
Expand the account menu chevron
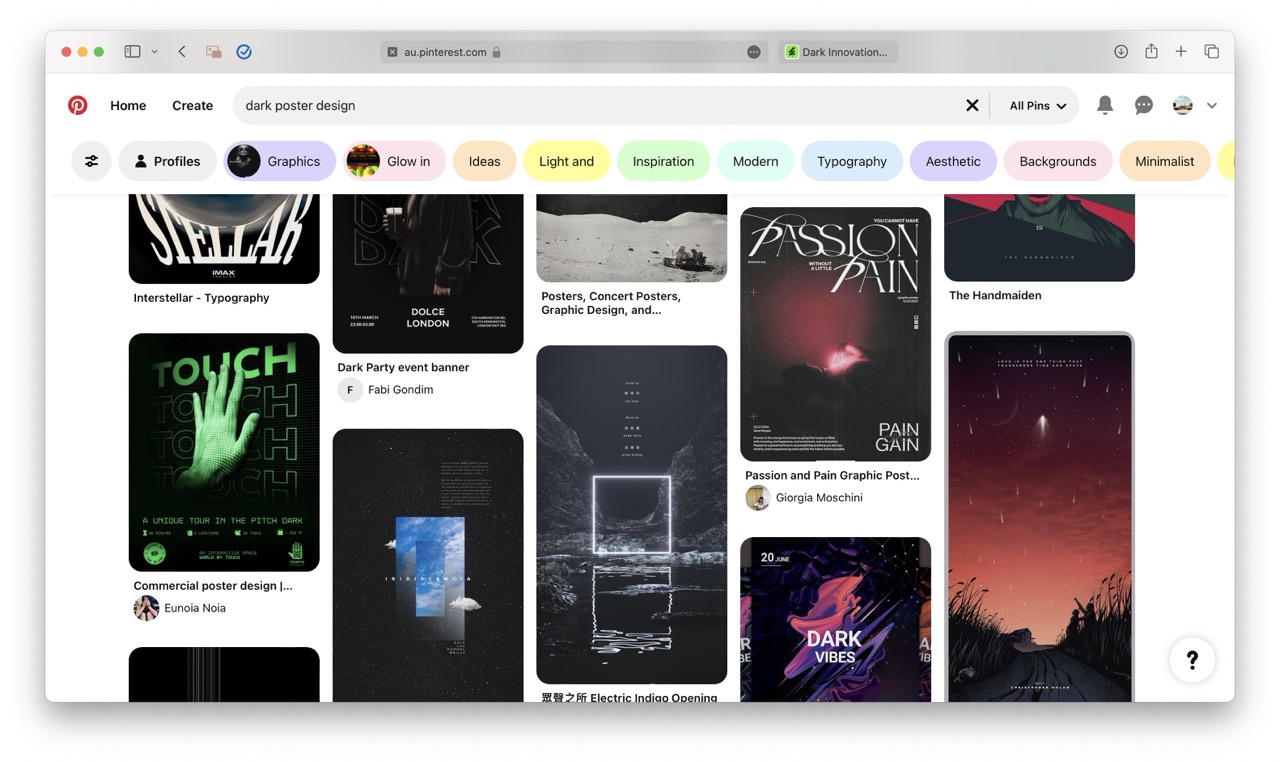click(x=1212, y=105)
